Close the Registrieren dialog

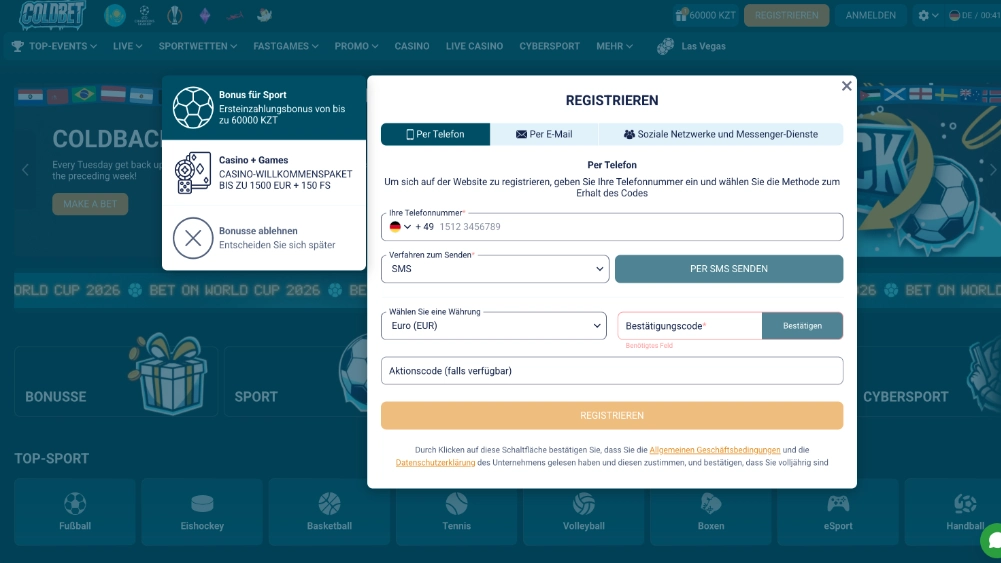(x=847, y=86)
